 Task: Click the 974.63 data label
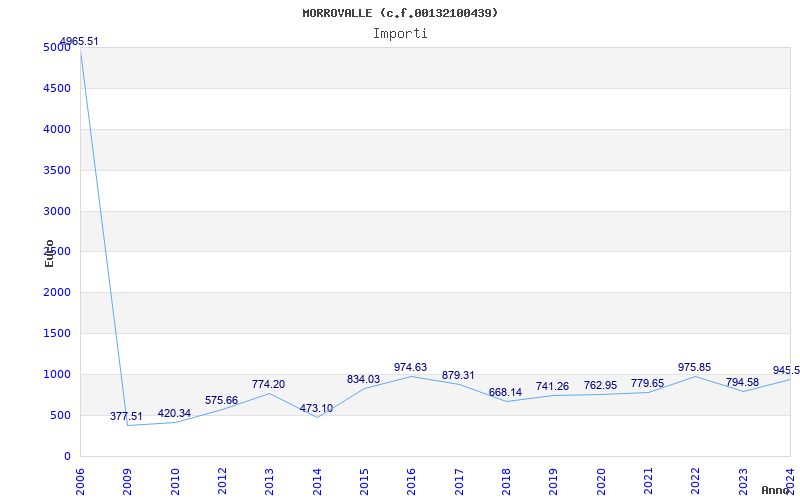(x=410, y=367)
